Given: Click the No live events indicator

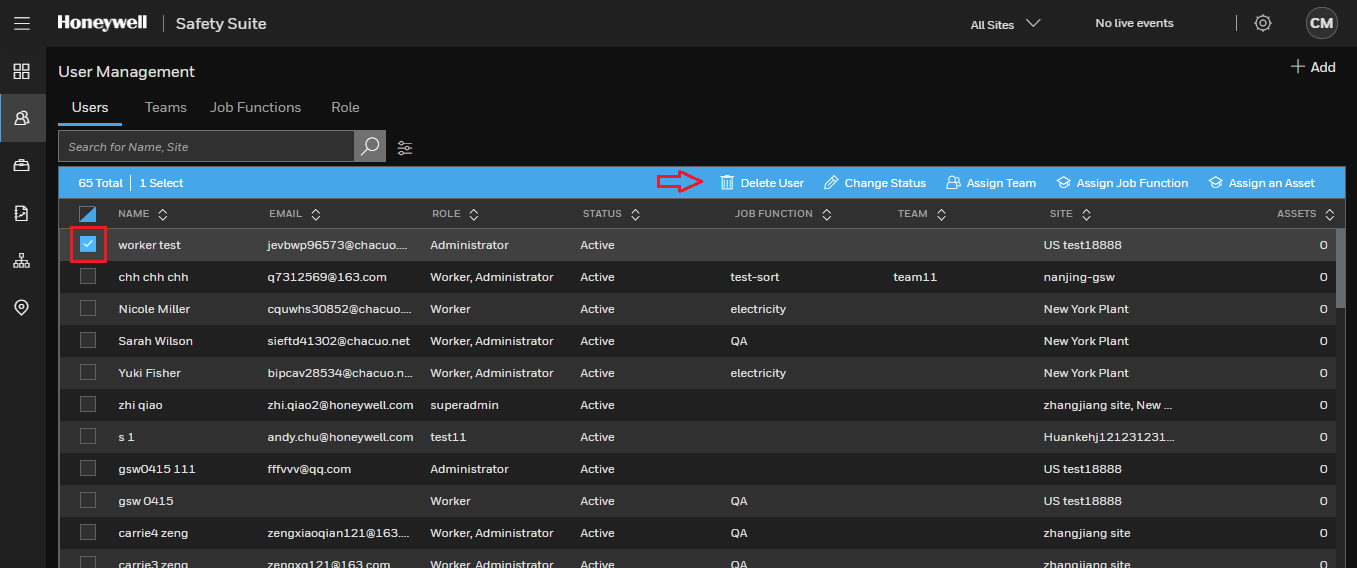Looking at the screenshot, I should click(1134, 23).
